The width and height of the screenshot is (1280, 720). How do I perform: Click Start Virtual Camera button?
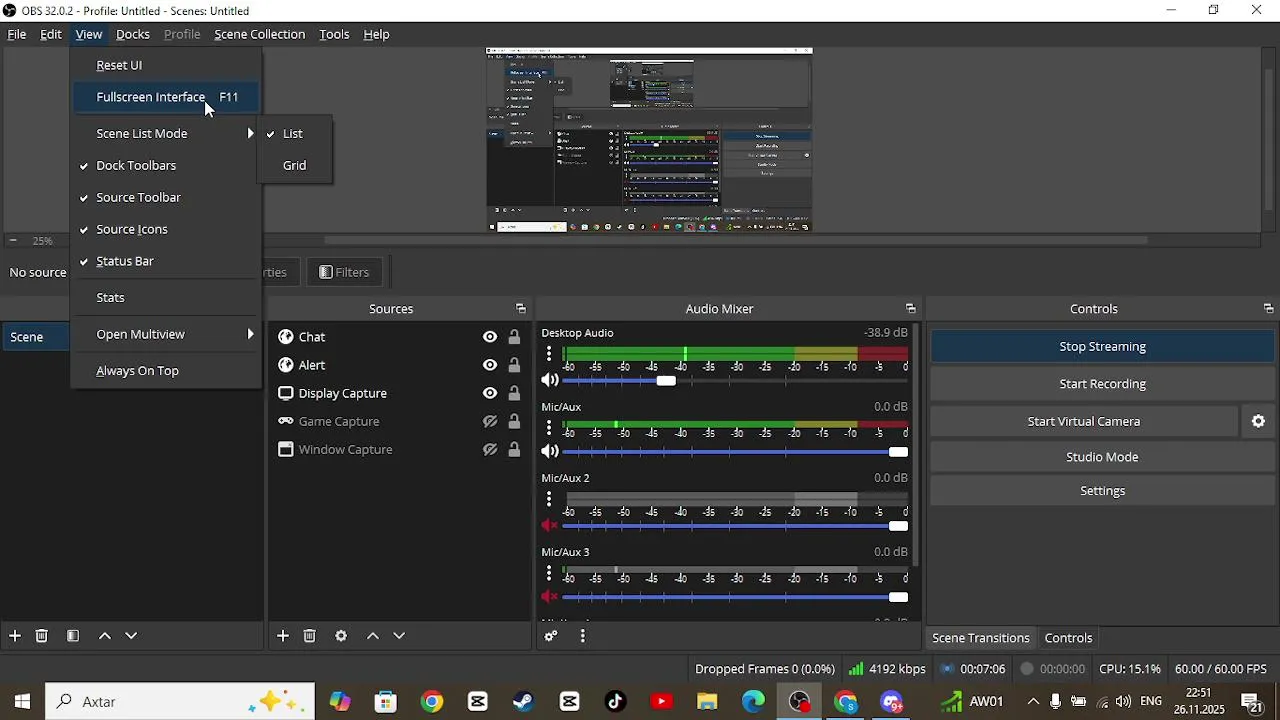[1084, 422]
